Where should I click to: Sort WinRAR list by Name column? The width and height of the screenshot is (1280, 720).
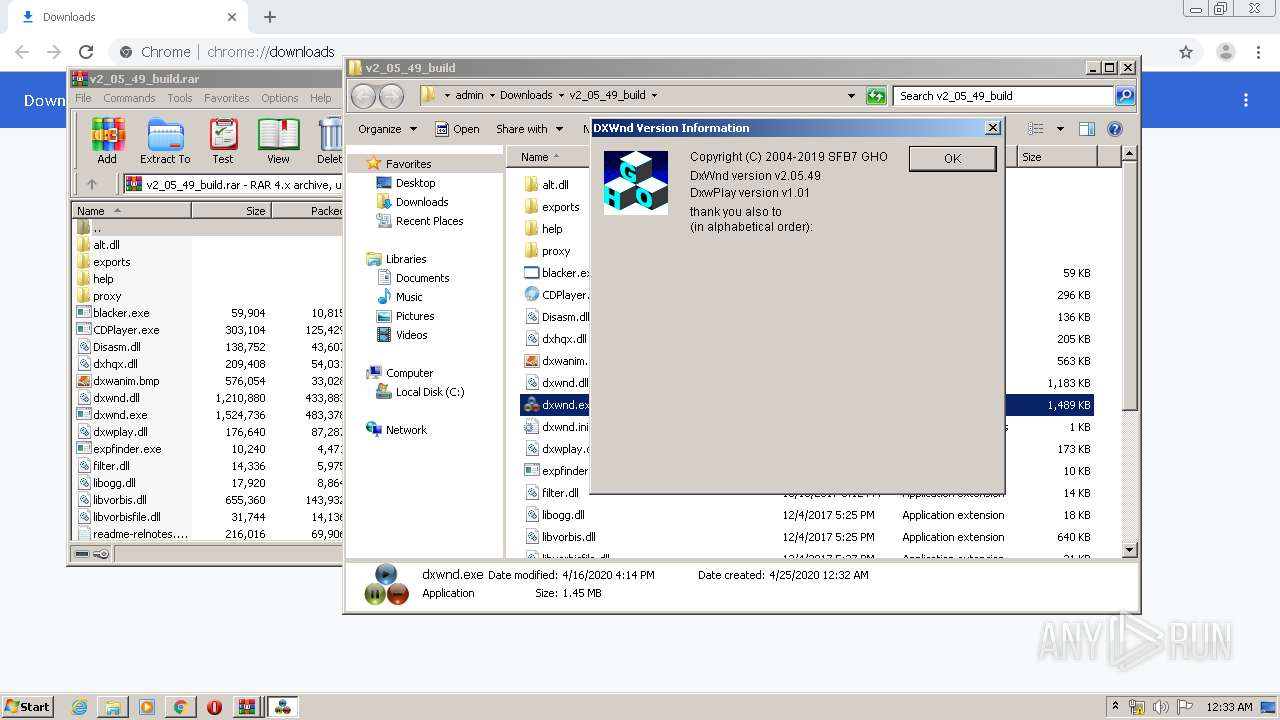click(131, 211)
